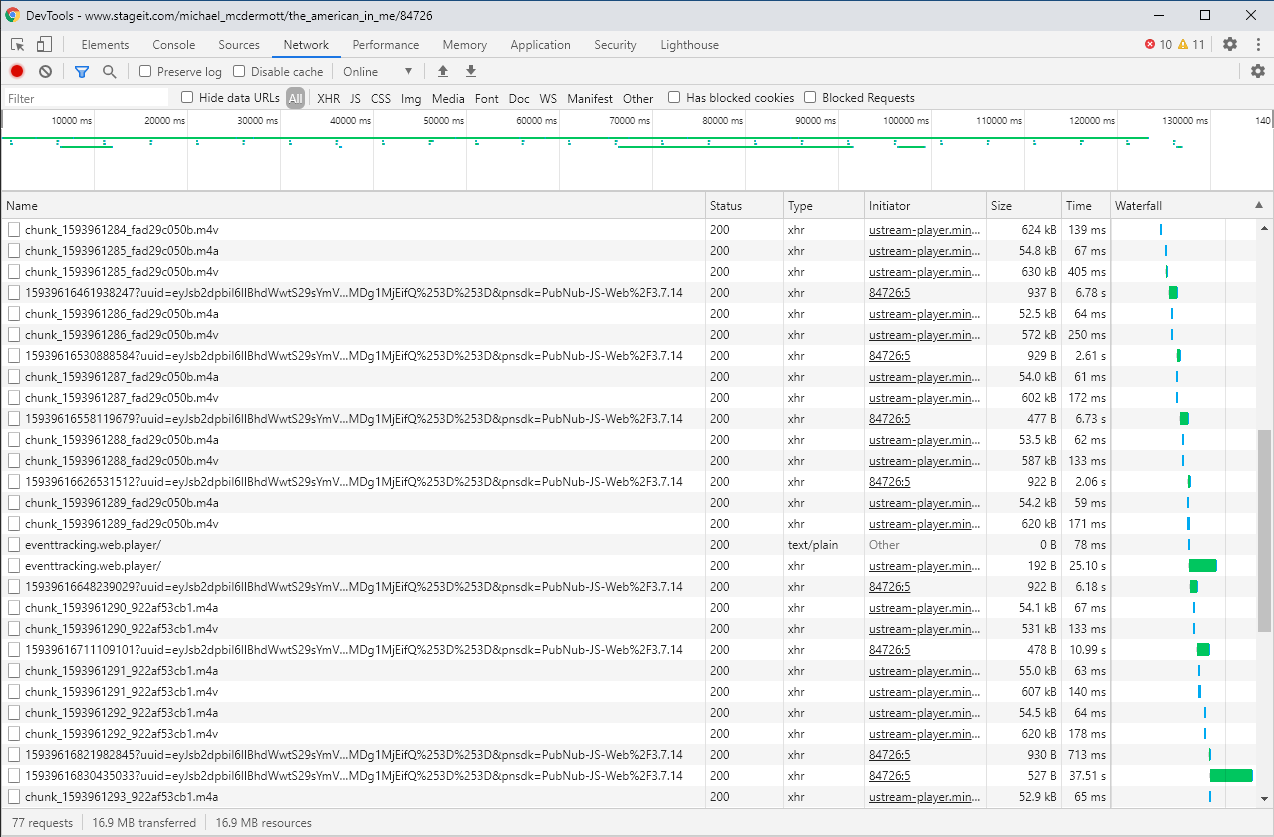
Task: Switch to the Application tab
Action: [x=540, y=45]
